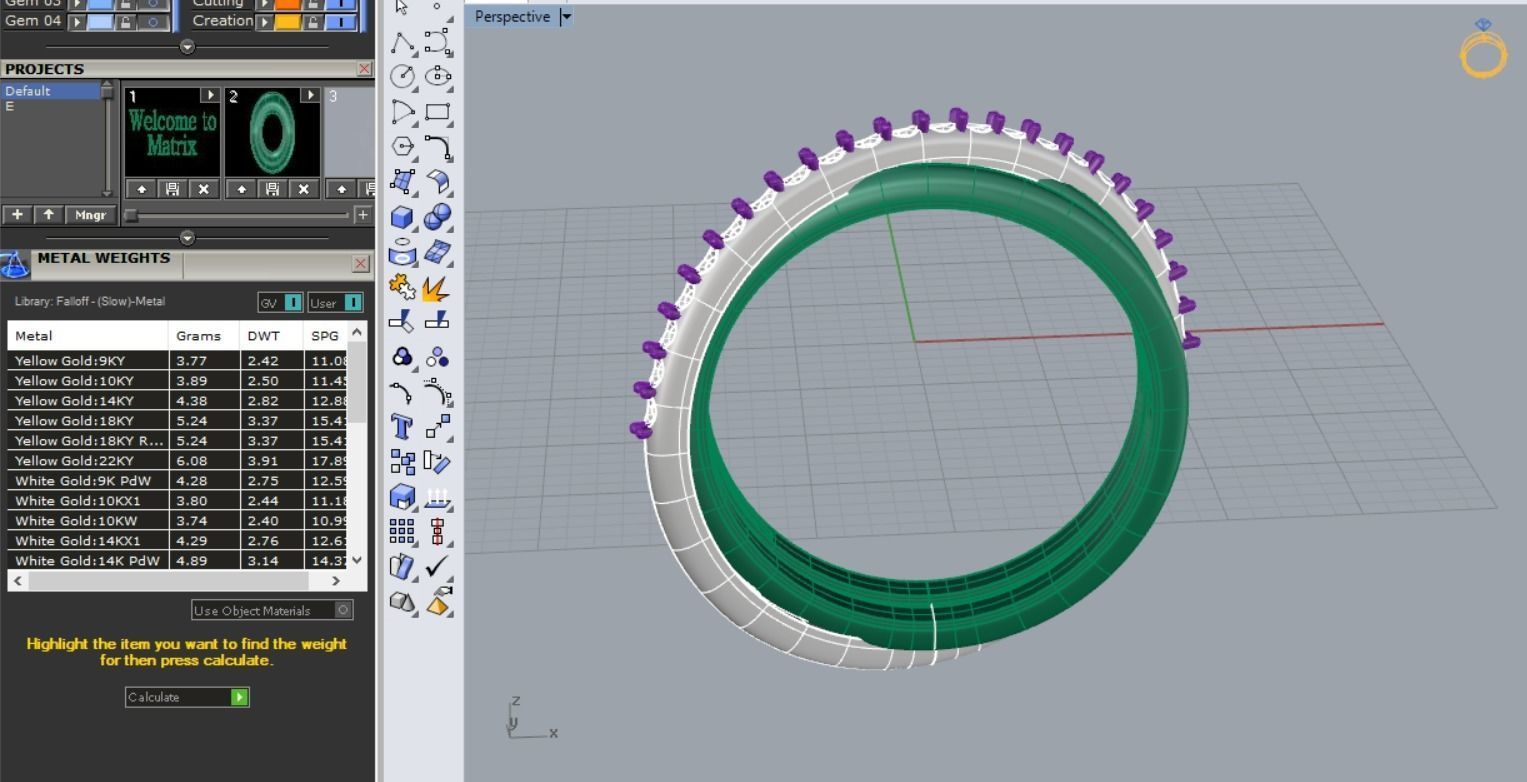This screenshot has height=782, width=1527.
Task: Select the project-to-surface arrows tool
Action: coord(438,497)
